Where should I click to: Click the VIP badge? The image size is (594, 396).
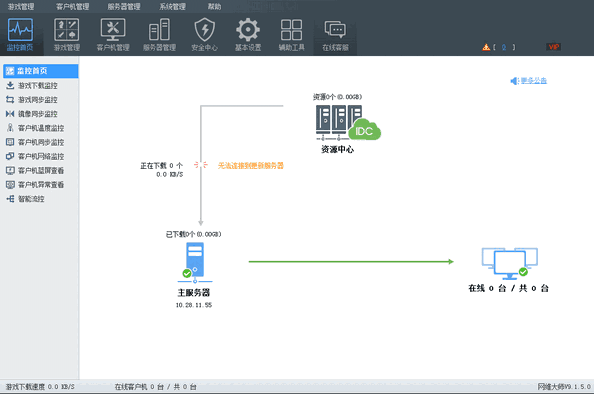553,47
